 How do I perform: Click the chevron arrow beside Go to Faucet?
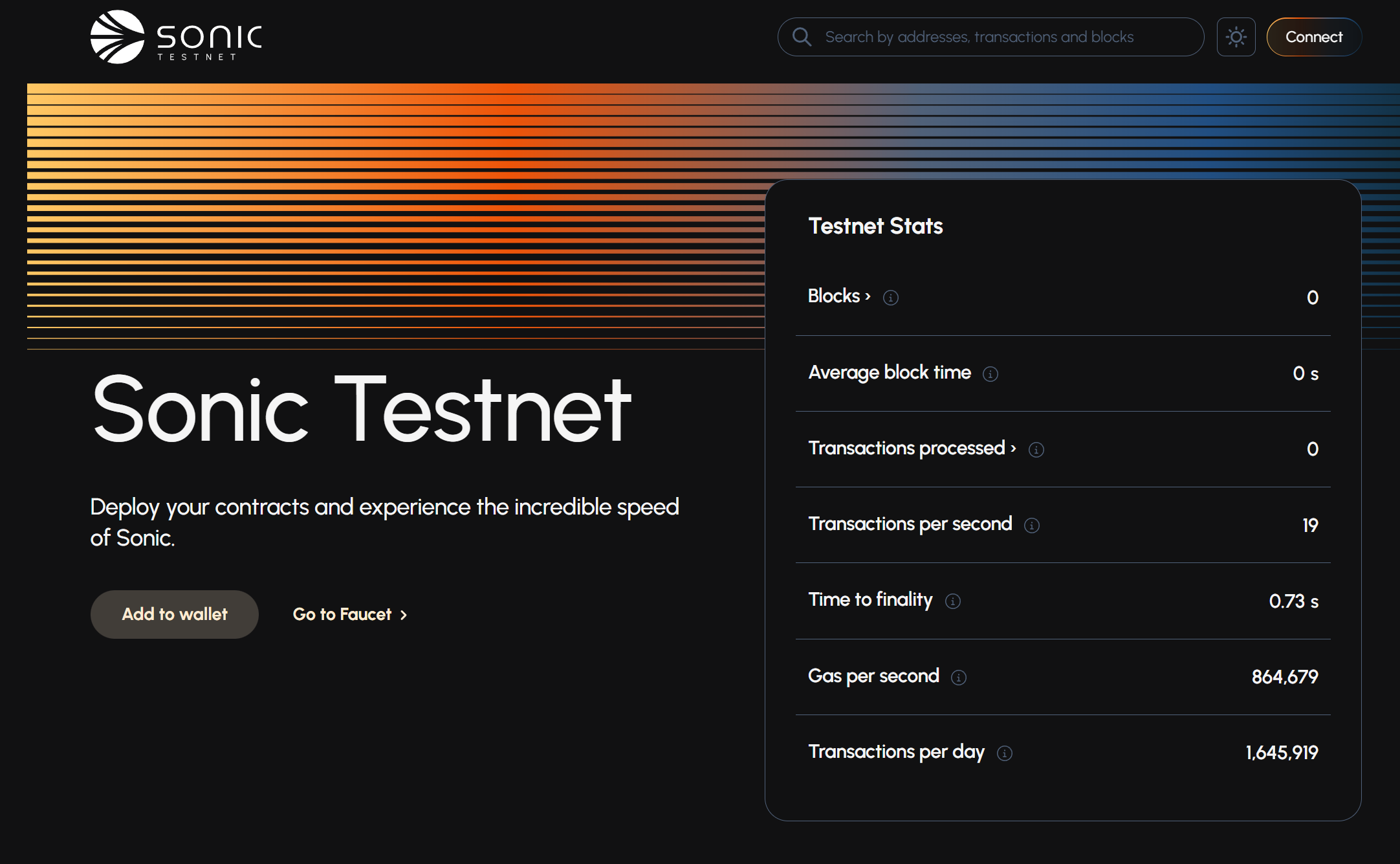pyautogui.click(x=404, y=615)
